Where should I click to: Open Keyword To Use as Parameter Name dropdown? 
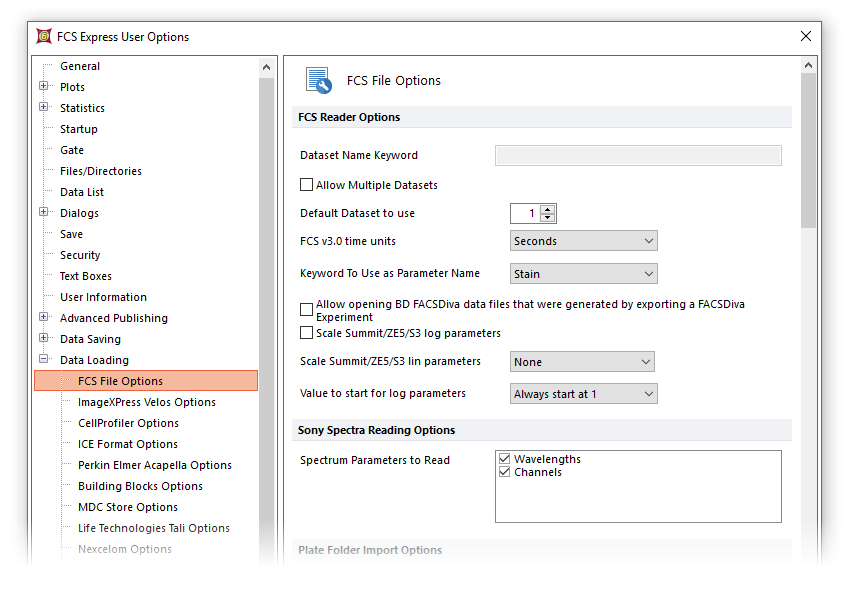(584, 274)
